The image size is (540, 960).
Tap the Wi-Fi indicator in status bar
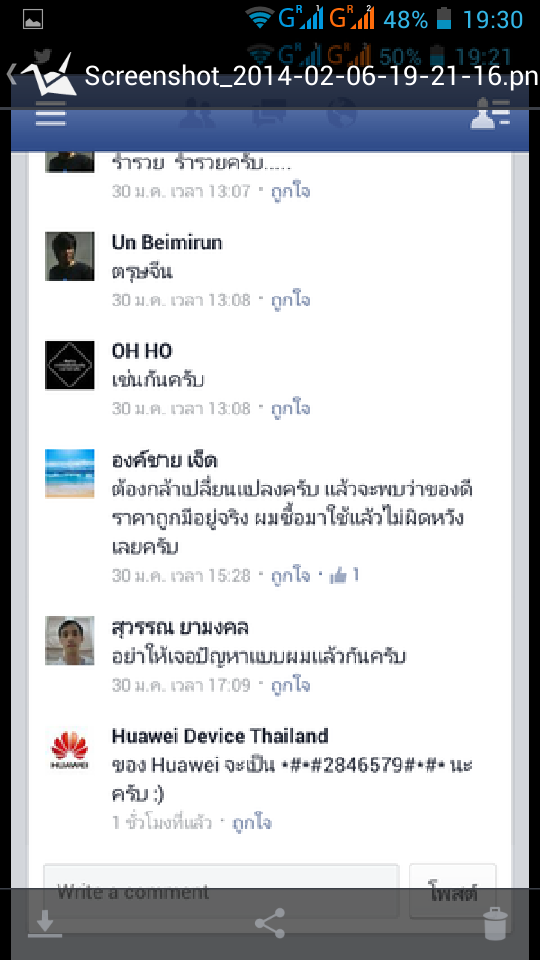(x=260, y=18)
